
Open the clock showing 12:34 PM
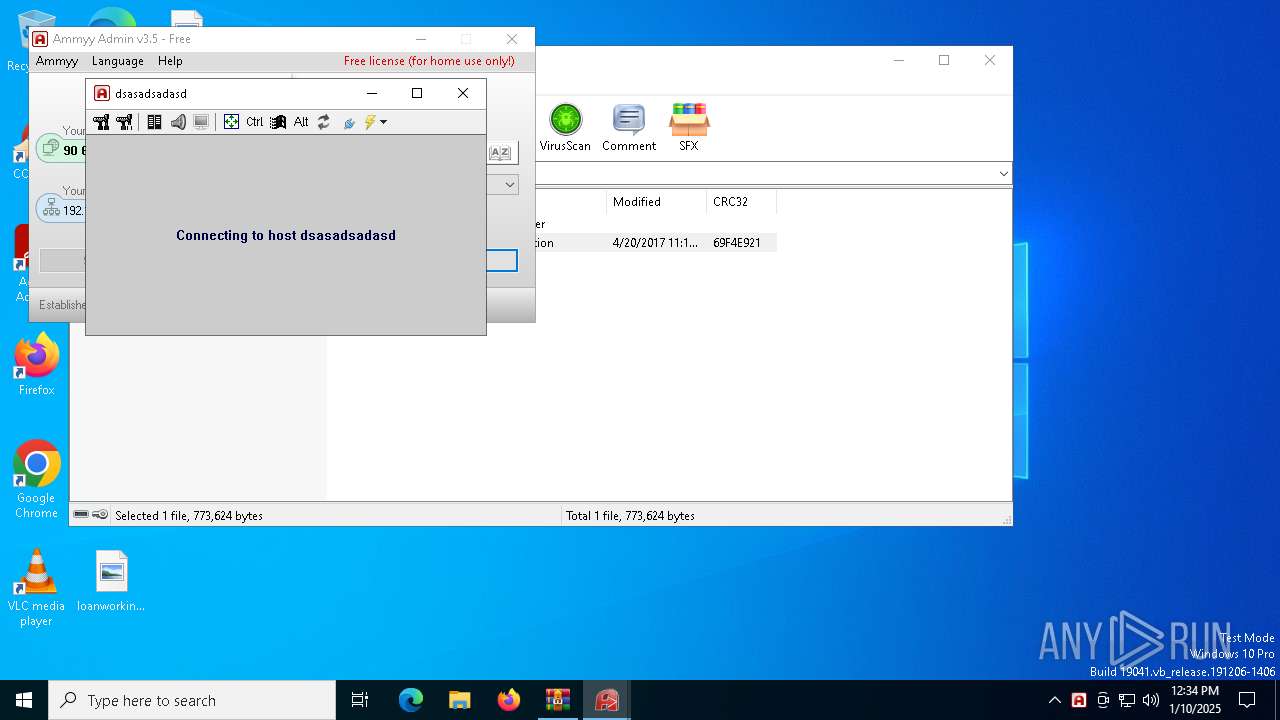point(1195,700)
